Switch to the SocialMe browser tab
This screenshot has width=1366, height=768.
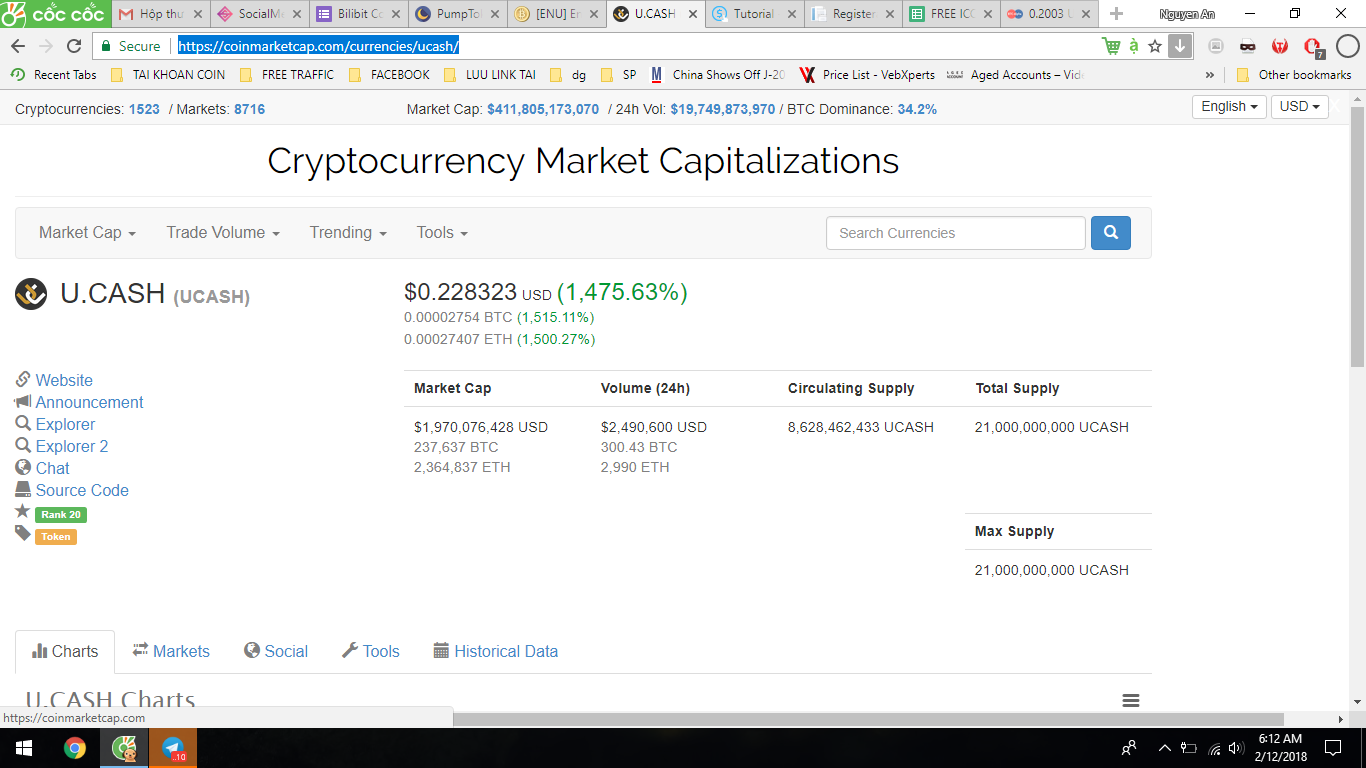[259, 14]
